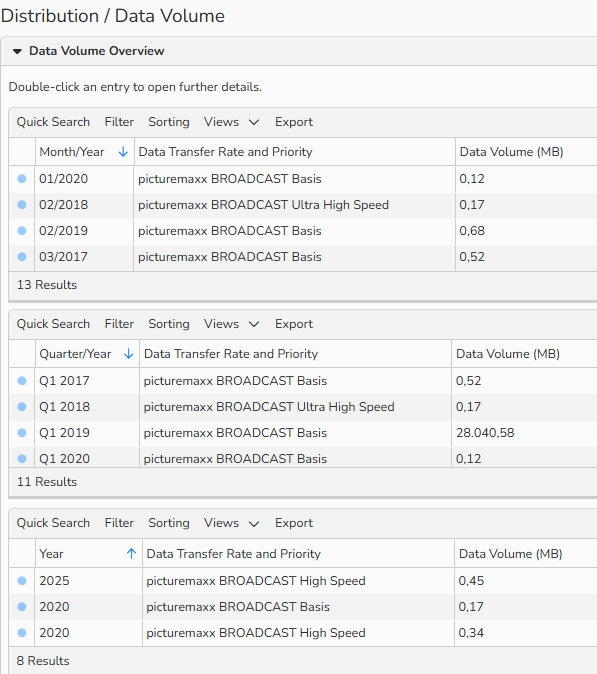Select the Q1 2020 quarter cell

pyautogui.click(x=64, y=459)
